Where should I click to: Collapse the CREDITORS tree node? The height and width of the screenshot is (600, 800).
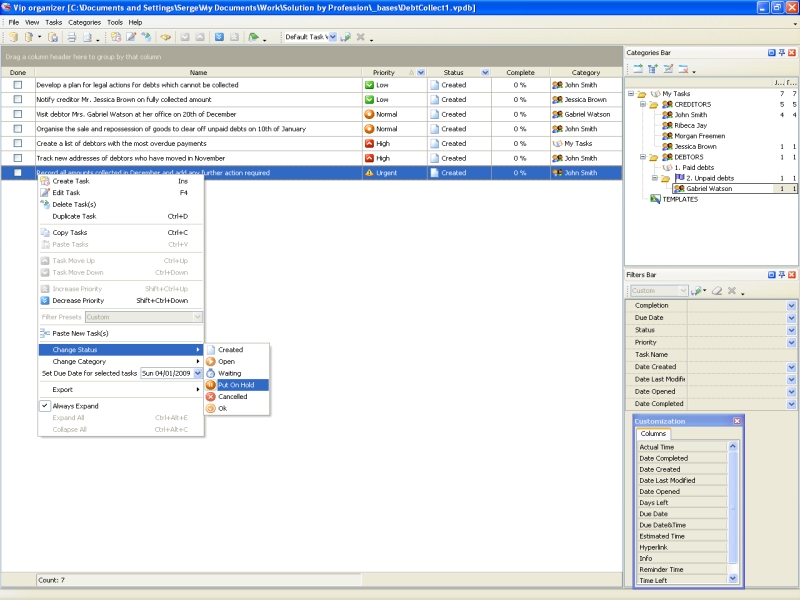click(642, 104)
